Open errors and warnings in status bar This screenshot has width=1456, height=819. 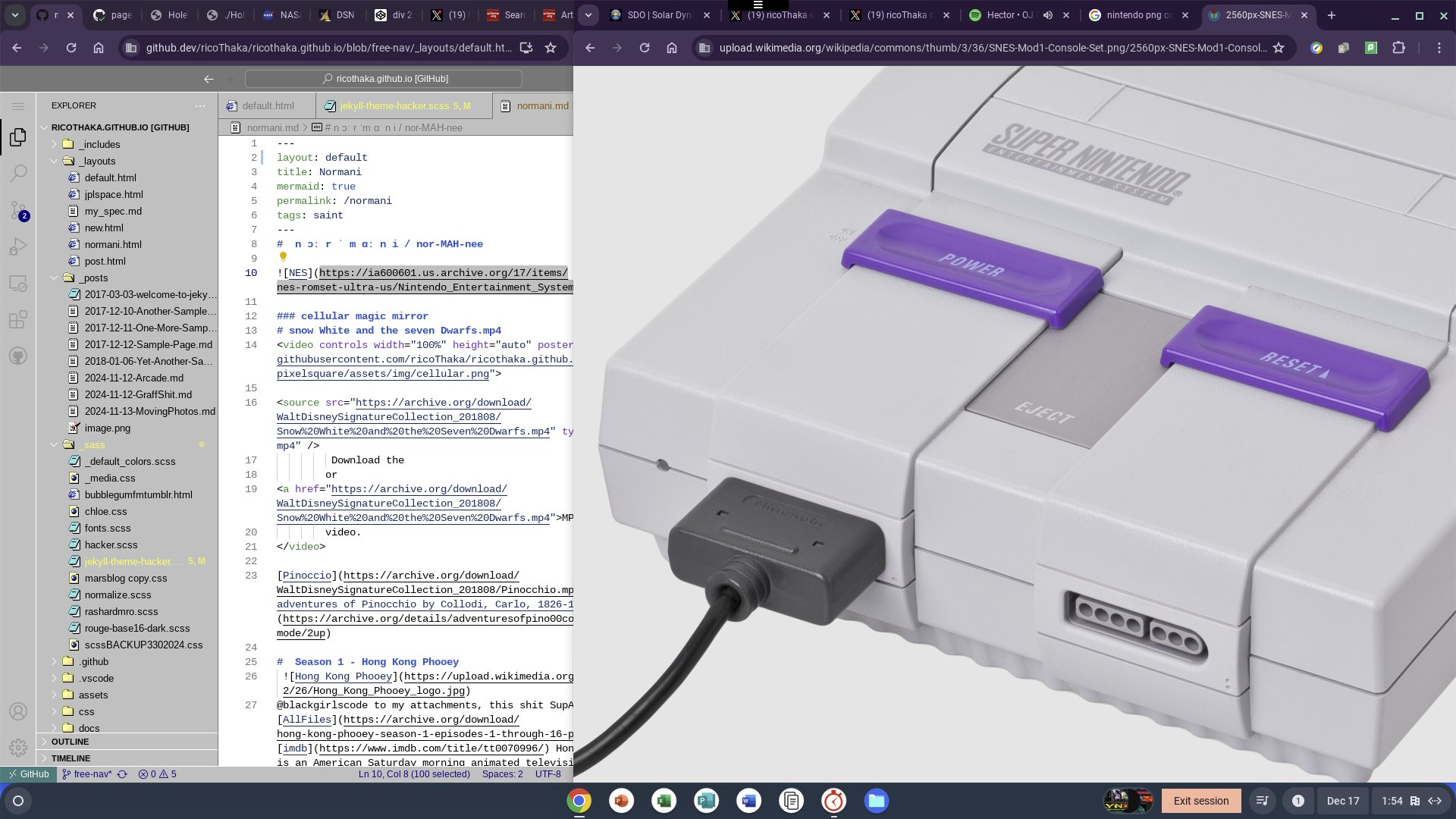[x=157, y=774]
